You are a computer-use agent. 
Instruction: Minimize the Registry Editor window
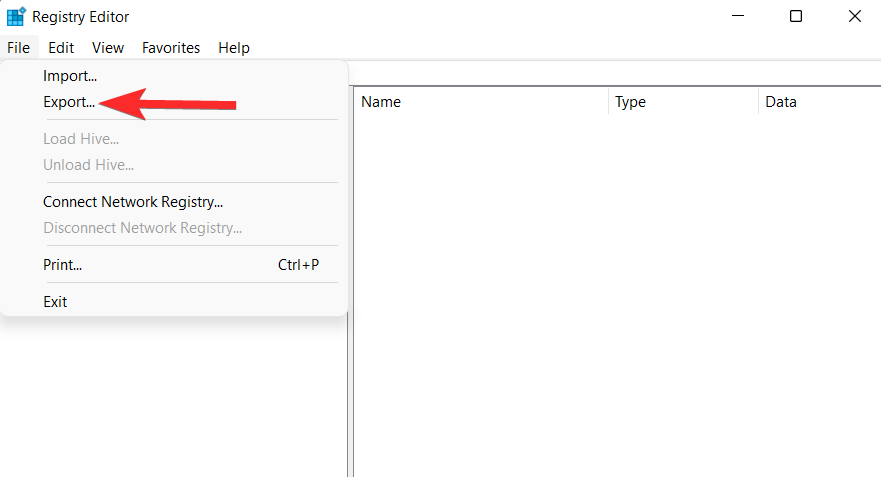[x=738, y=16]
